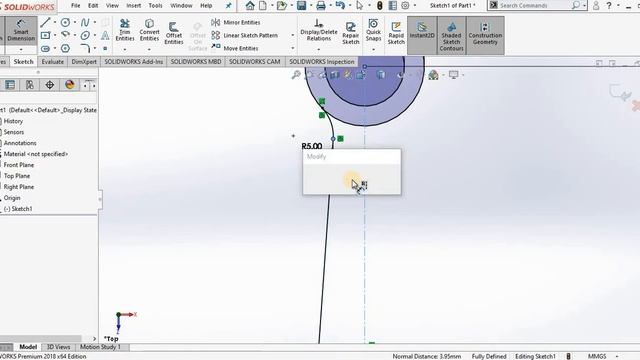The width and height of the screenshot is (640, 360).
Task: Switch to the Evaluate tab
Action: (53, 62)
